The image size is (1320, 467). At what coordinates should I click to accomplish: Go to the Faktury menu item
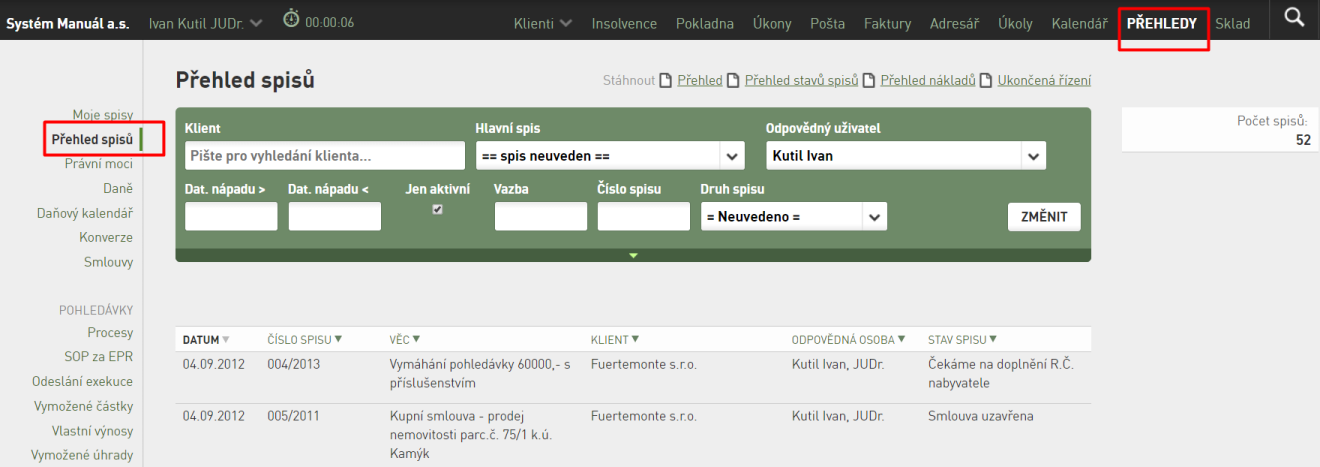887,23
